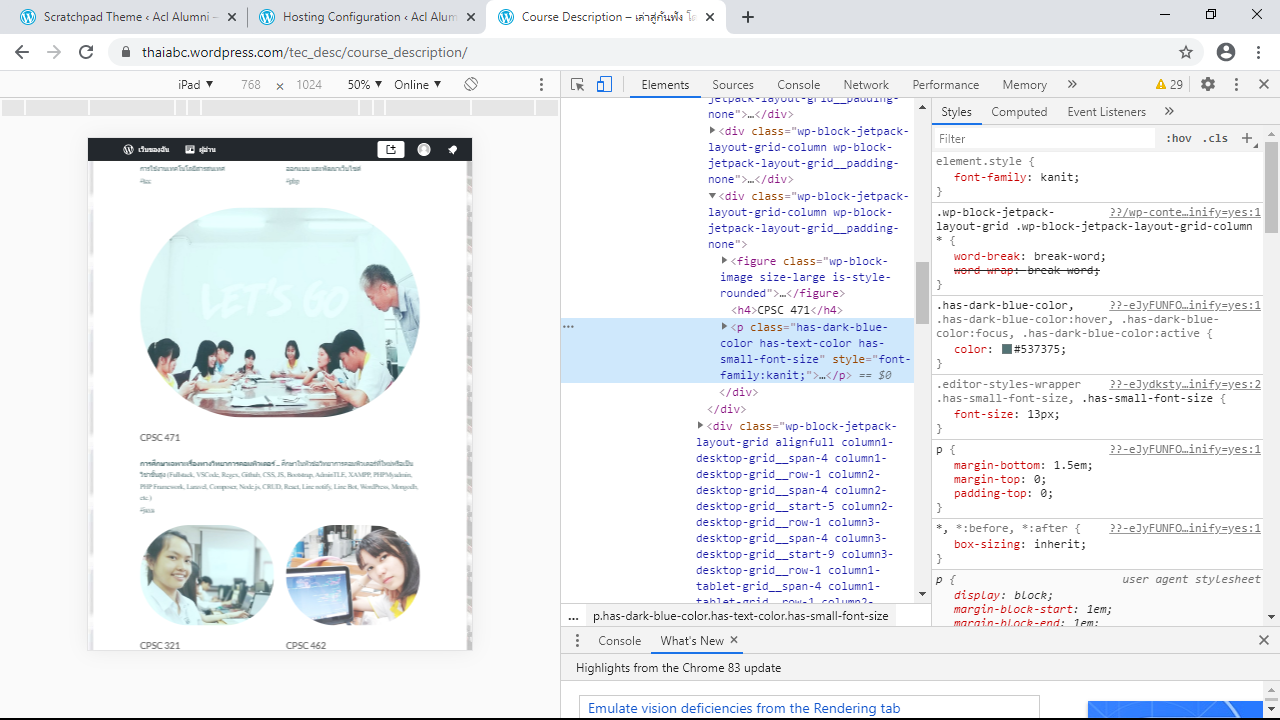Click the new style rule plus icon
1280x720 pixels.
coord(1247,139)
